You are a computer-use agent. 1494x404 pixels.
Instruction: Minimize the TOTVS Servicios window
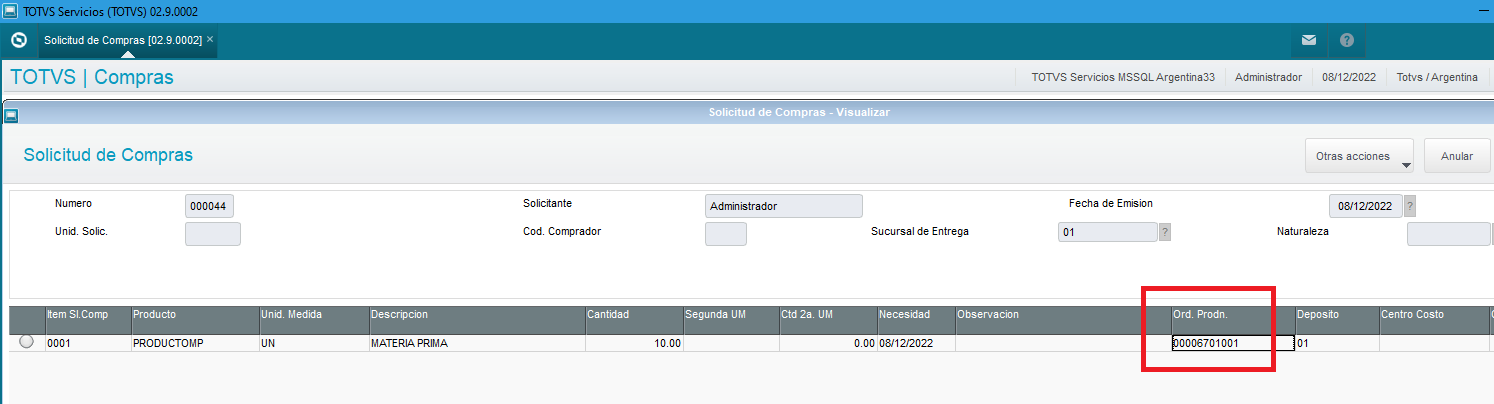click(x=1482, y=11)
